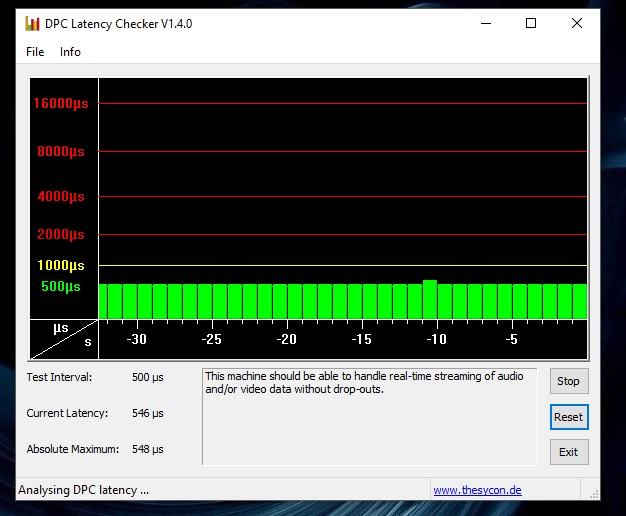The height and width of the screenshot is (516, 626).
Task: Maximize the DPC Latency Checker window
Action: tap(531, 23)
